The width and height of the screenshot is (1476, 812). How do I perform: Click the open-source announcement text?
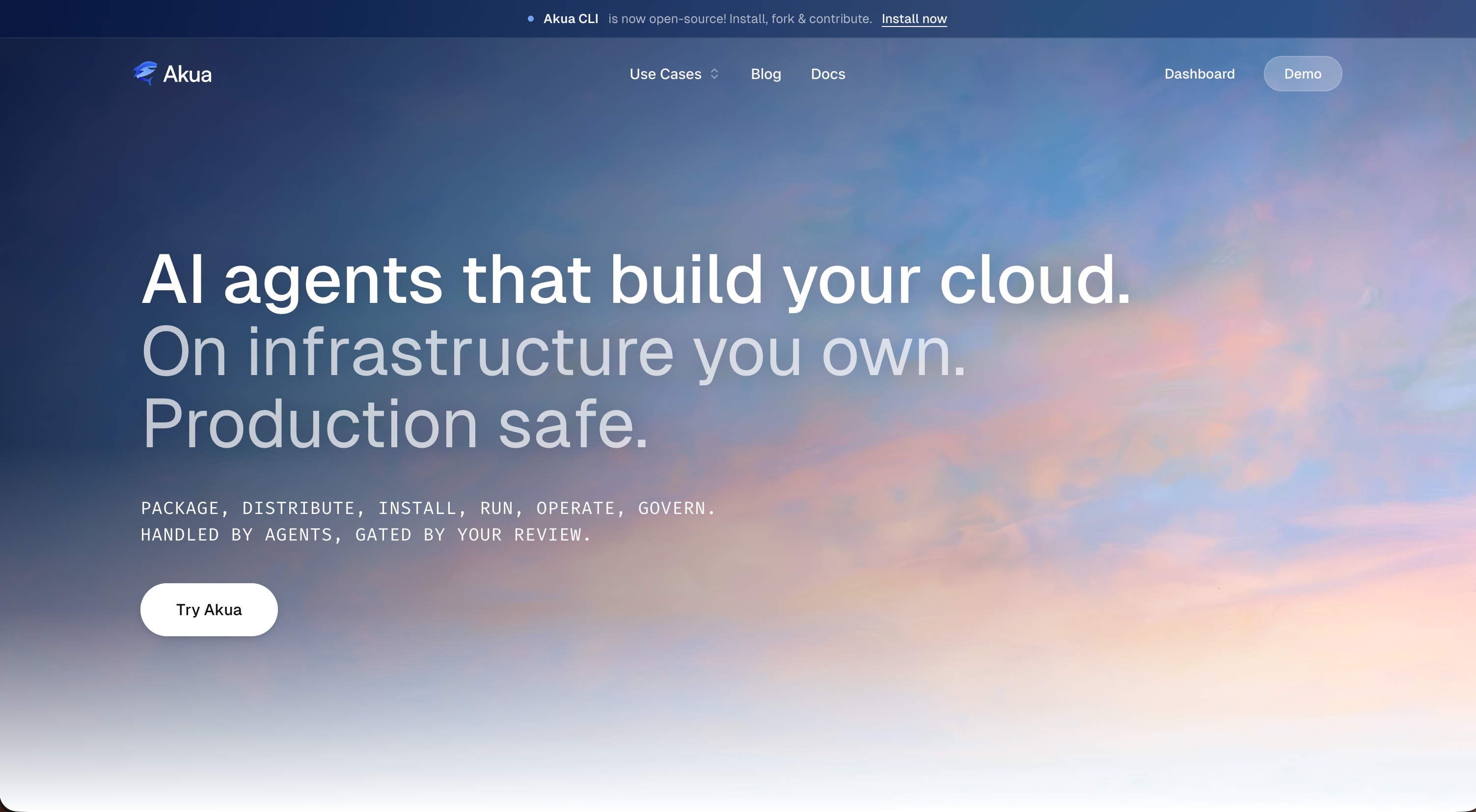pos(740,19)
